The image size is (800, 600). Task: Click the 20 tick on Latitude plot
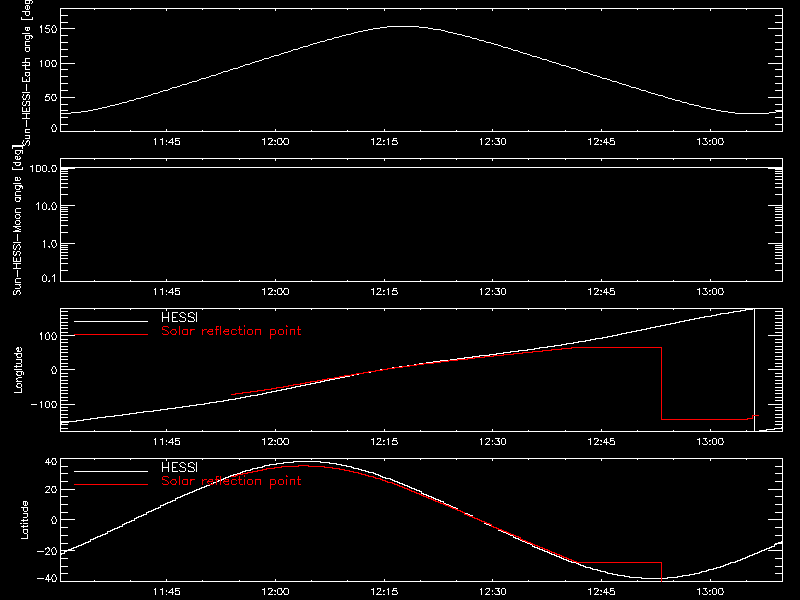click(51, 490)
